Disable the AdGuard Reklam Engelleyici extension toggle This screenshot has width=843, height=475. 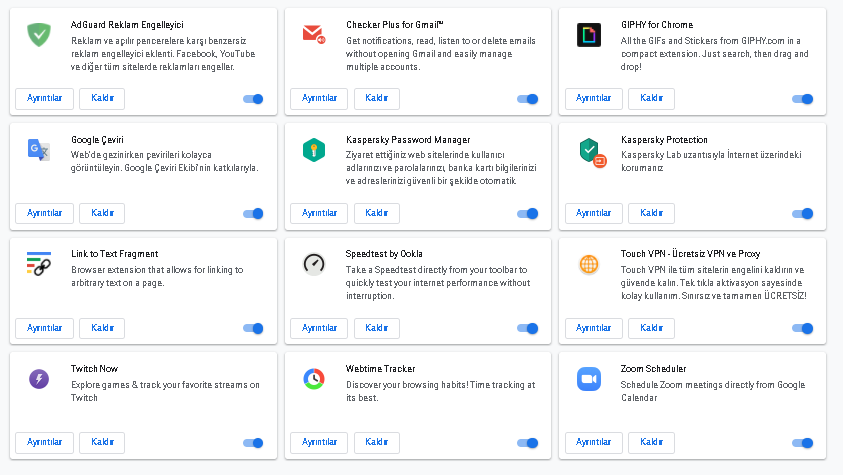(254, 99)
